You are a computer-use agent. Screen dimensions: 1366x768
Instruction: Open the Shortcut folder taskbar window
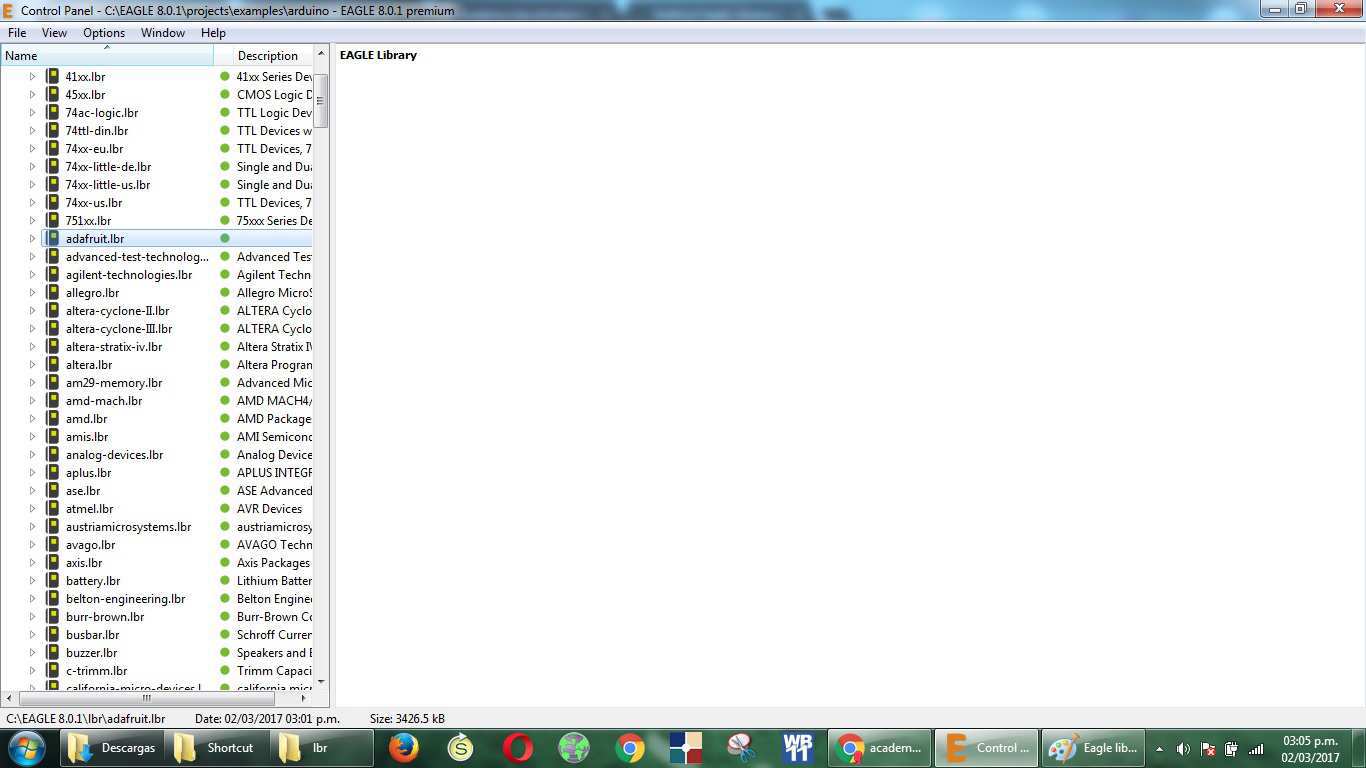(x=215, y=748)
